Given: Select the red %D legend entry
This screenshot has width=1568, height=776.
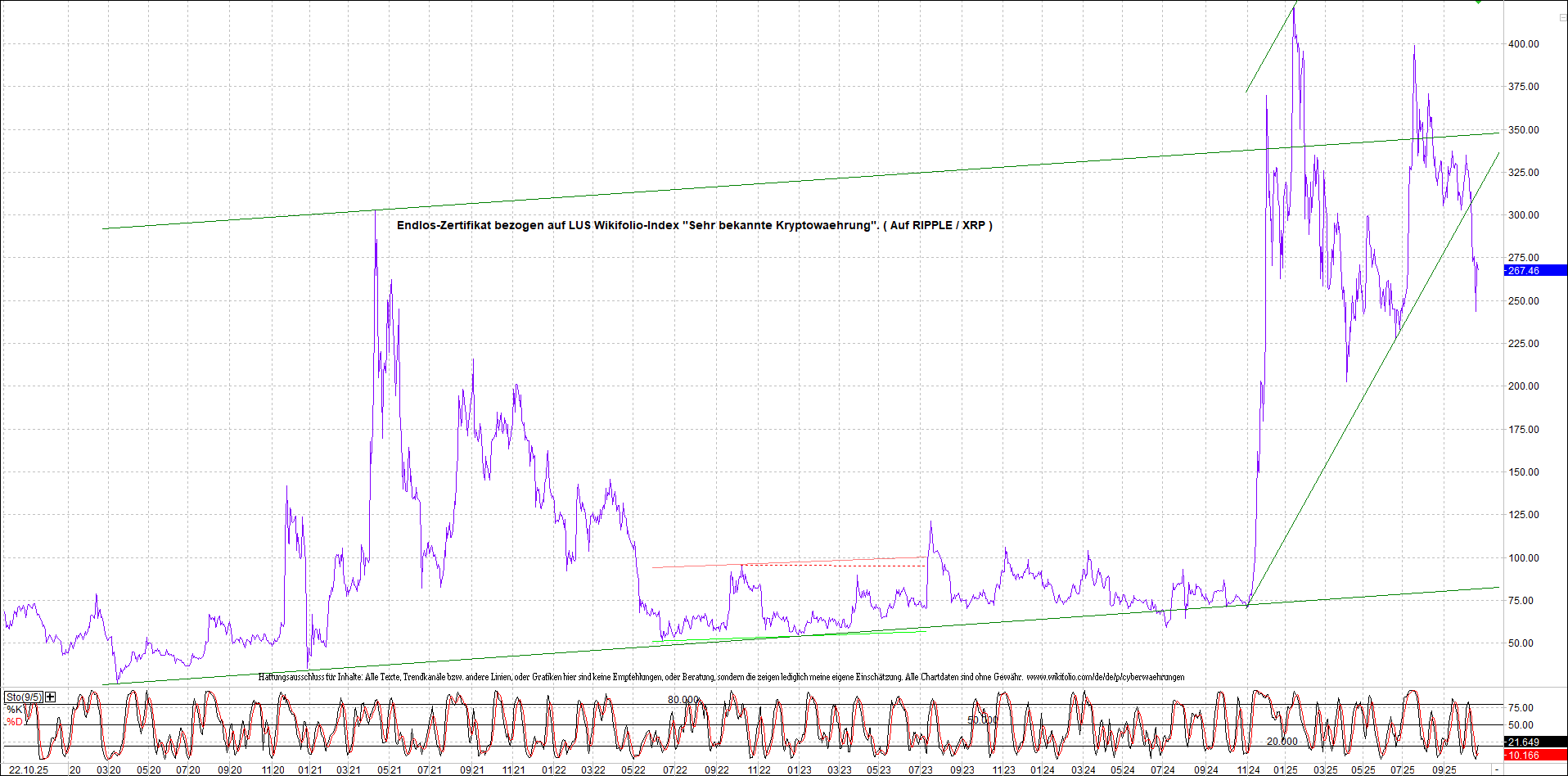Looking at the screenshot, I should click(x=15, y=721).
